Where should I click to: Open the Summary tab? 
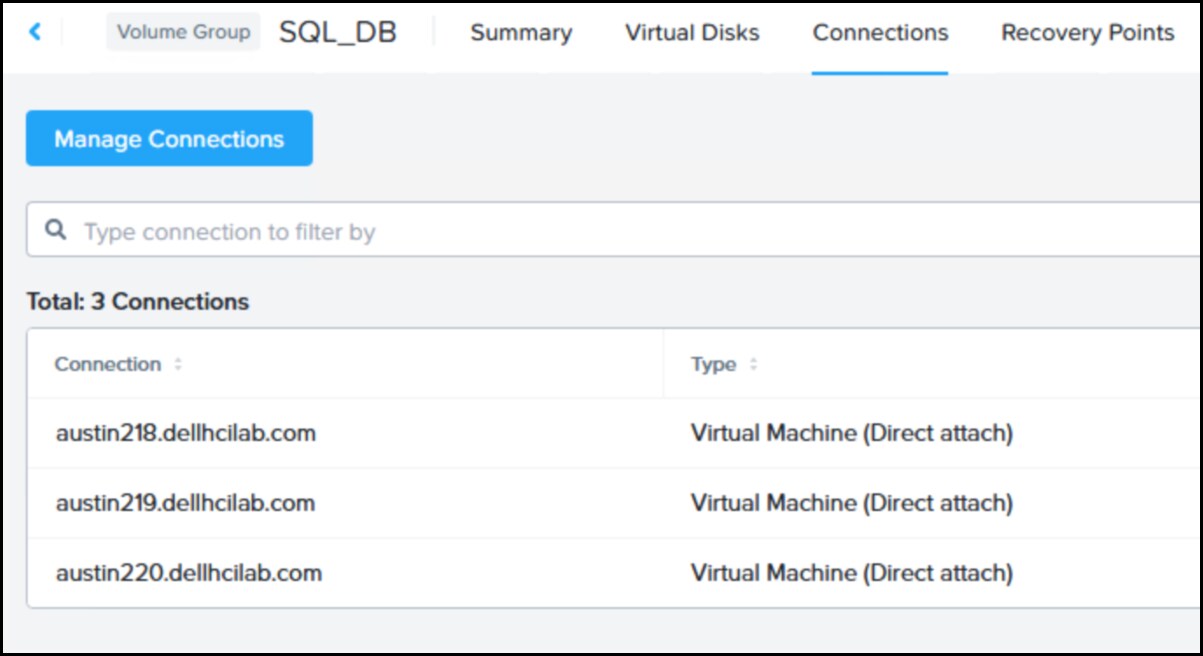(x=521, y=32)
